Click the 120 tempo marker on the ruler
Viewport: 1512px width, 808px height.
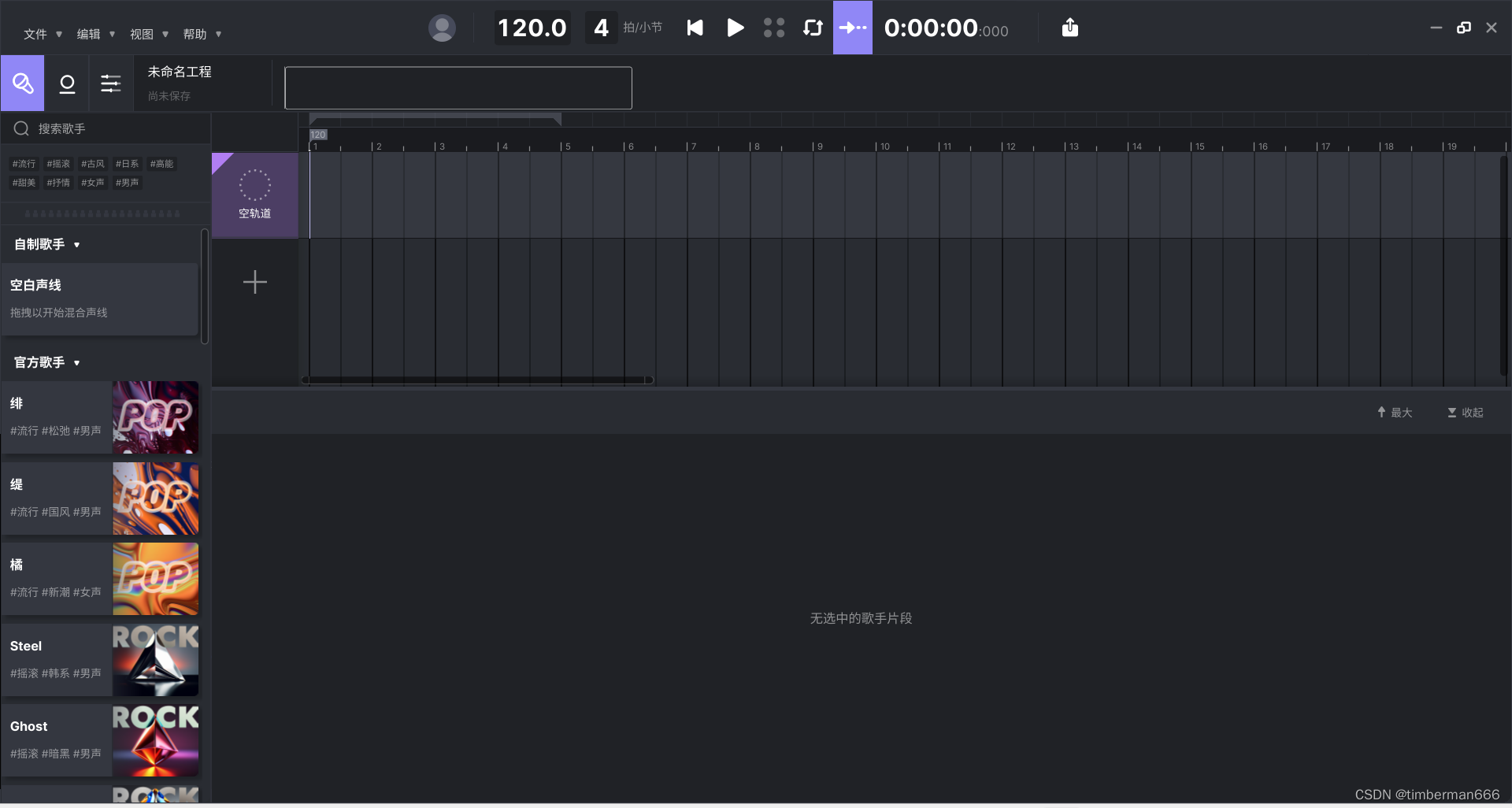pyautogui.click(x=318, y=135)
